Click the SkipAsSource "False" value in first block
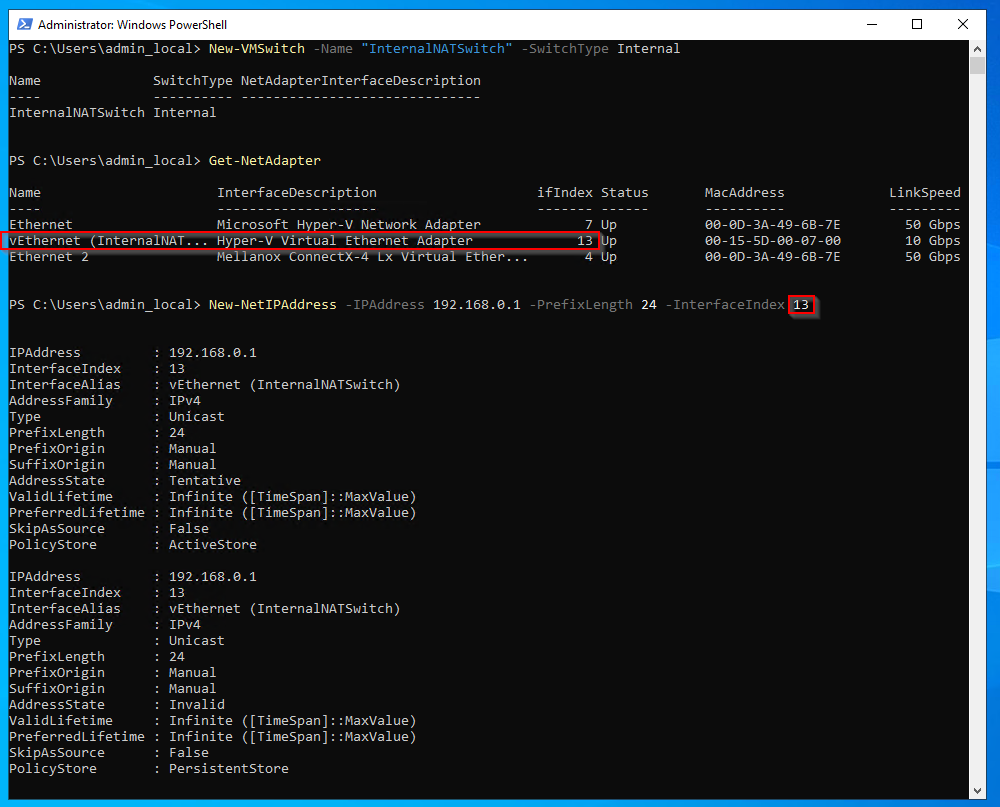 click(x=188, y=529)
